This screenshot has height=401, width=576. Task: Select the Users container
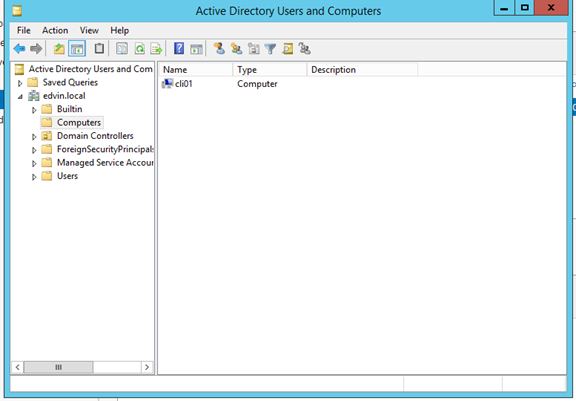click(x=67, y=176)
